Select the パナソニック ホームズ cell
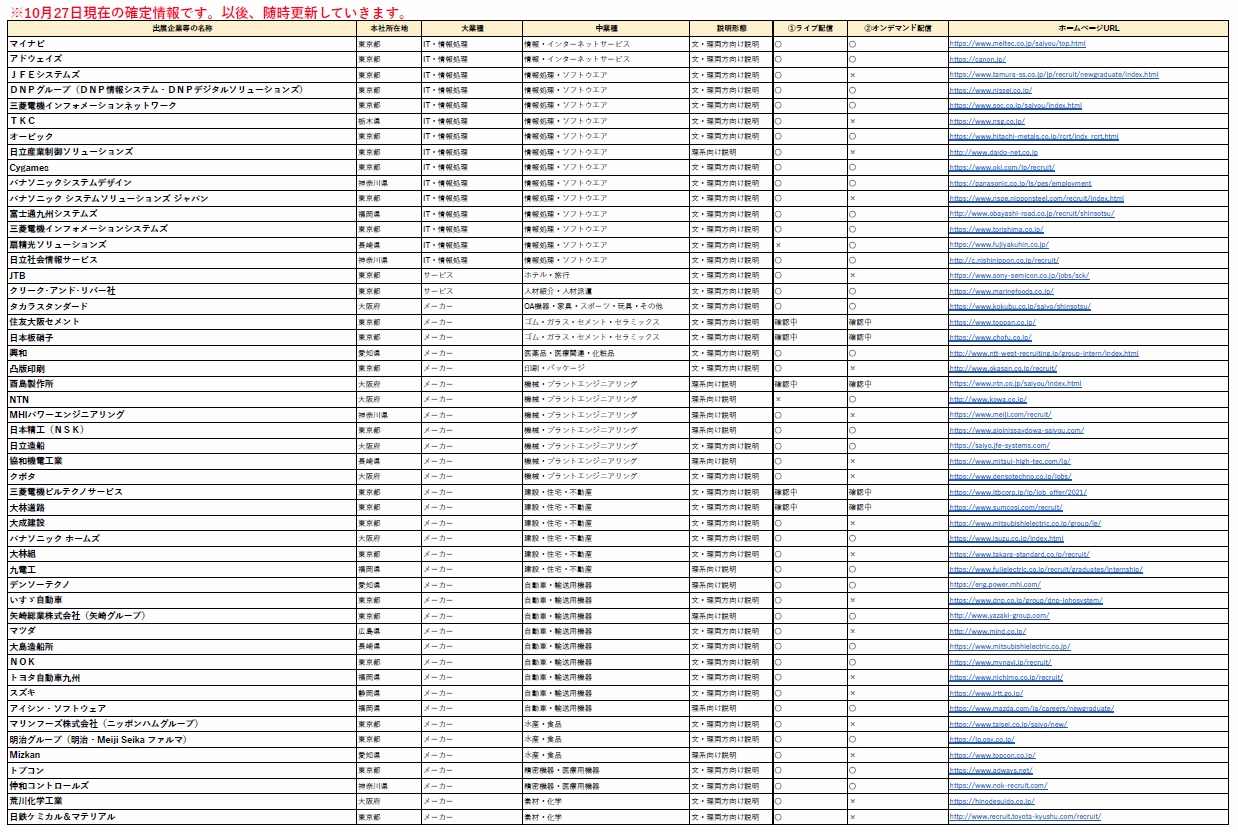 click(181, 539)
